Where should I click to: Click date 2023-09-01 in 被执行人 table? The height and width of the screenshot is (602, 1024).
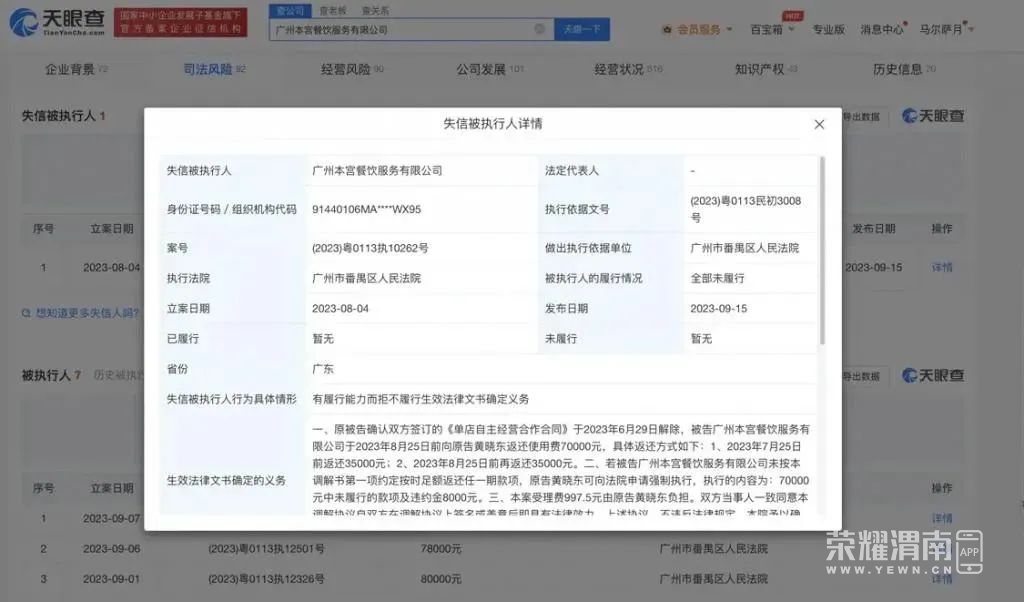point(111,579)
